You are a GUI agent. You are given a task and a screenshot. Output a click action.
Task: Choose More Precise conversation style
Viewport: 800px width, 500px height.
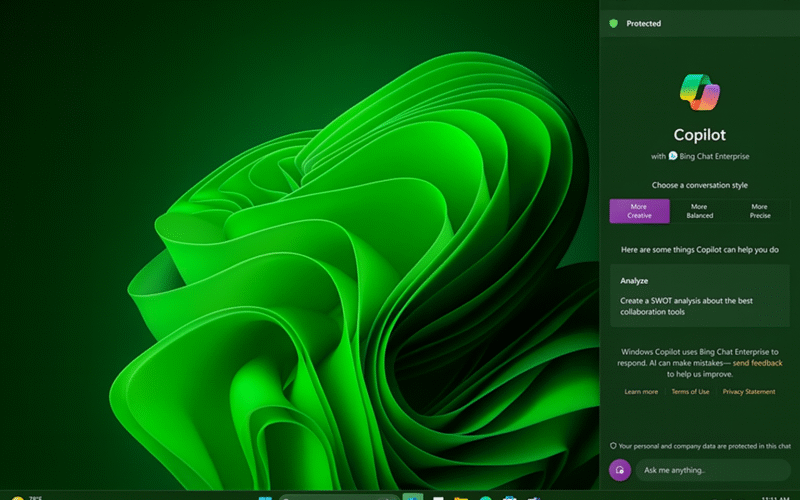point(760,211)
